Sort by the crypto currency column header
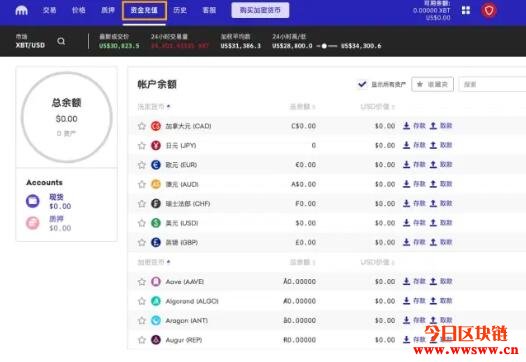526x362 pixels. [154, 262]
